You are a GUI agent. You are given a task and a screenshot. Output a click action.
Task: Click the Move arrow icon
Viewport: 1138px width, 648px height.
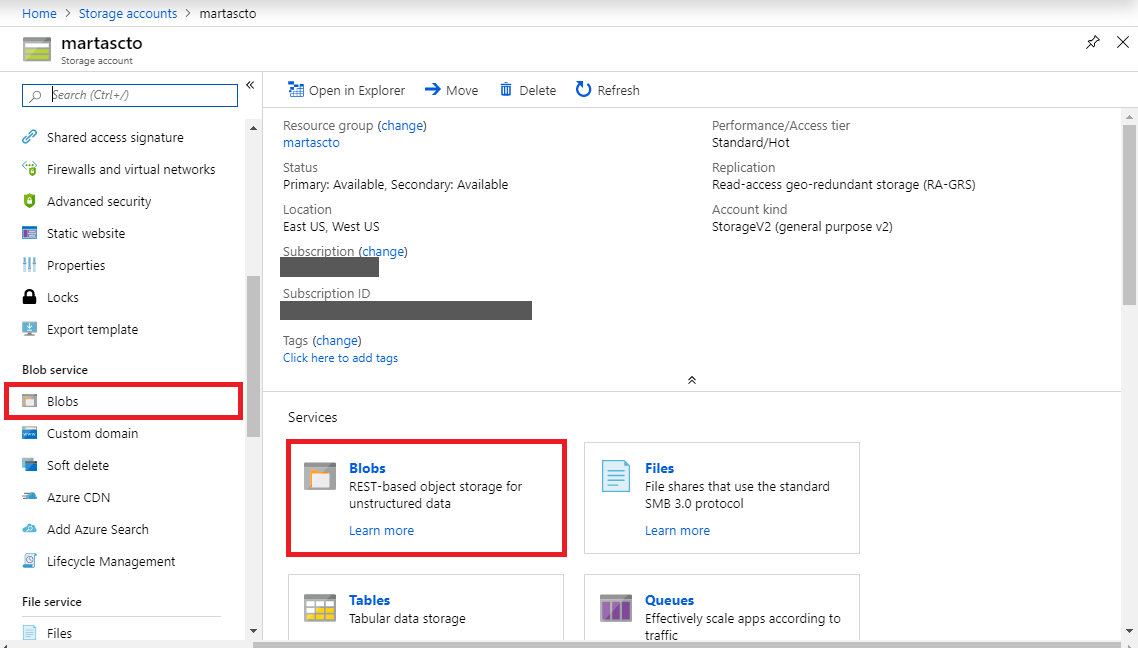point(433,89)
